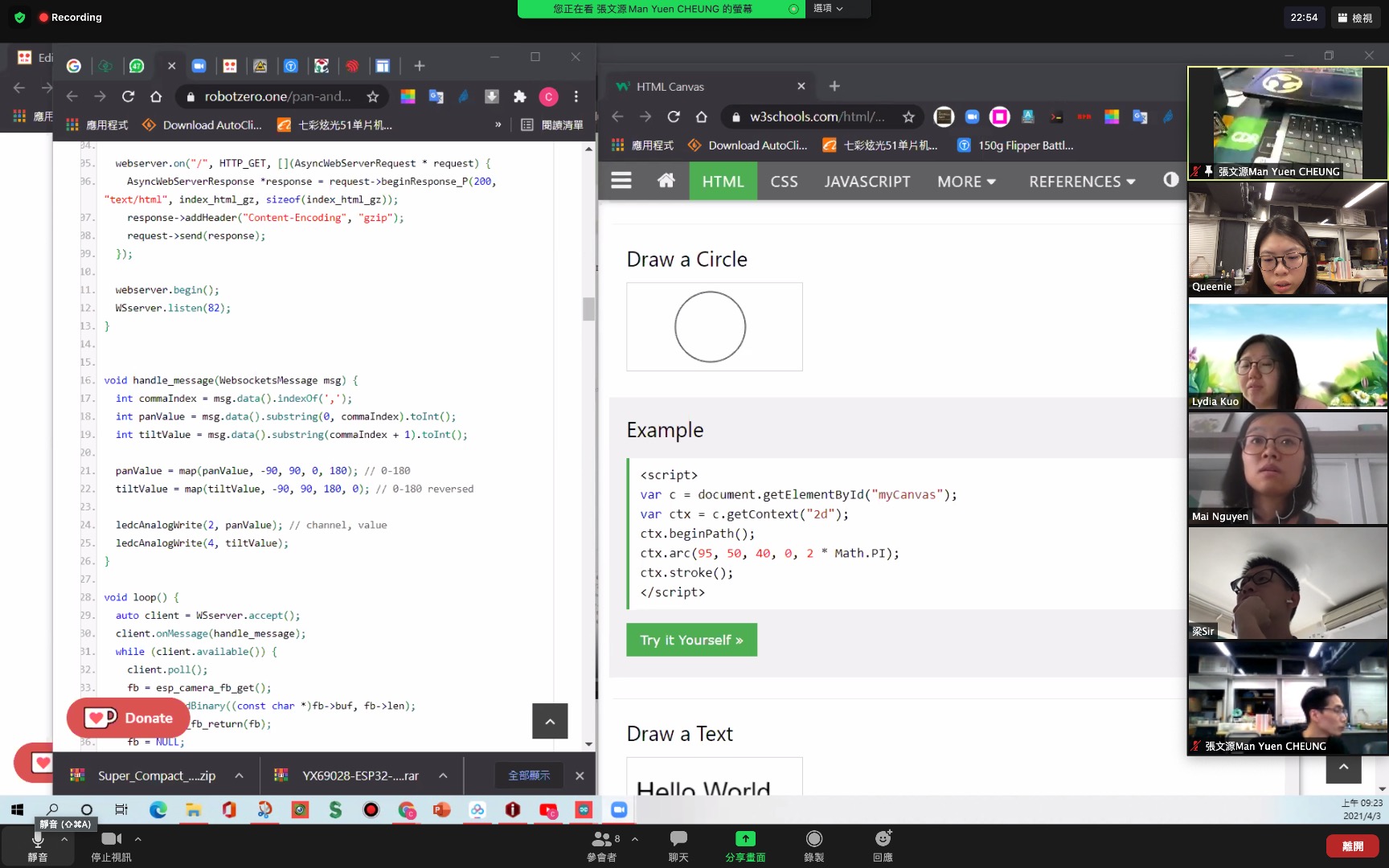The image size is (1389, 868).
Task: Click the 分享畫面 share screen button
Action: pyautogui.click(x=745, y=847)
